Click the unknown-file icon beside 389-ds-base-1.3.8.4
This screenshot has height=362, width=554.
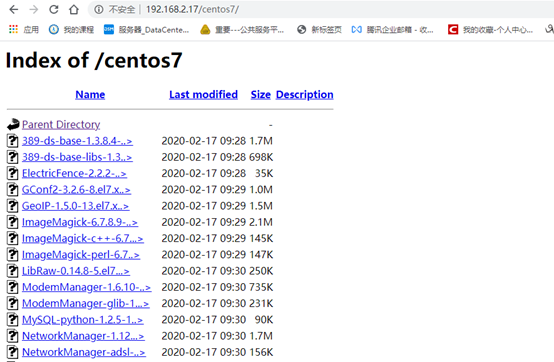pyautogui.click(x=13, y=141)
